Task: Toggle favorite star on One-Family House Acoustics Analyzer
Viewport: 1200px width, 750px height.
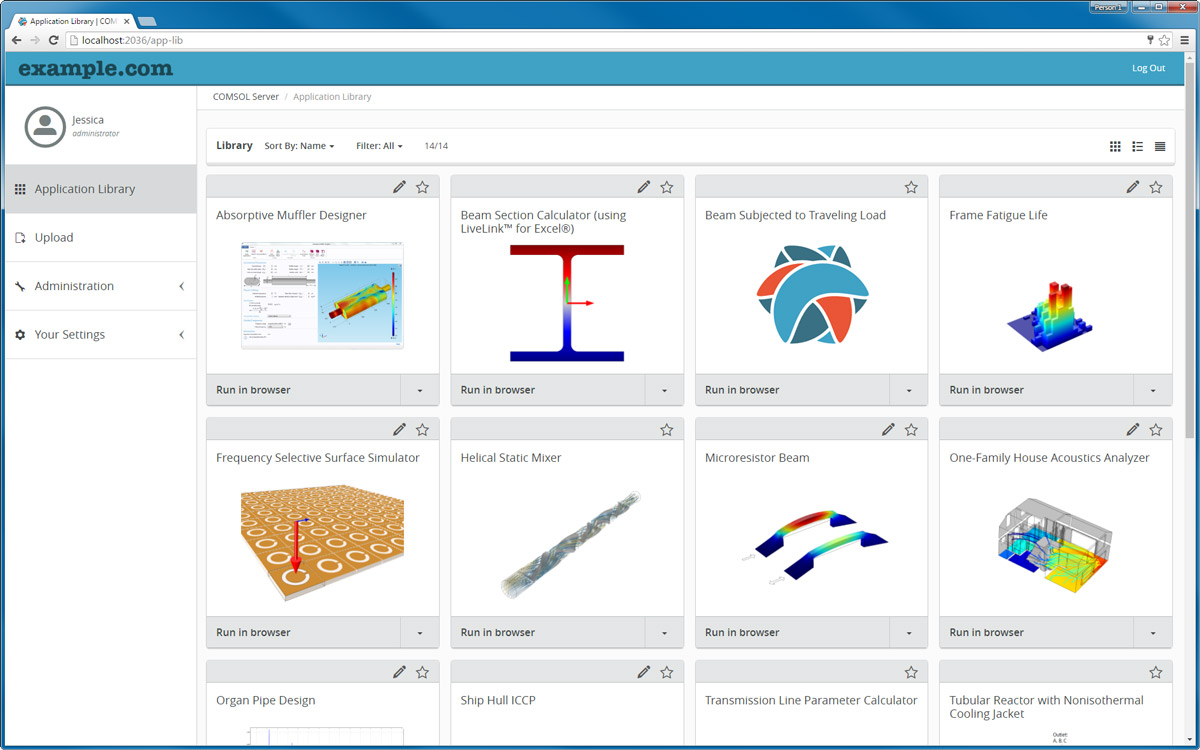Action: click(1155, 430)
